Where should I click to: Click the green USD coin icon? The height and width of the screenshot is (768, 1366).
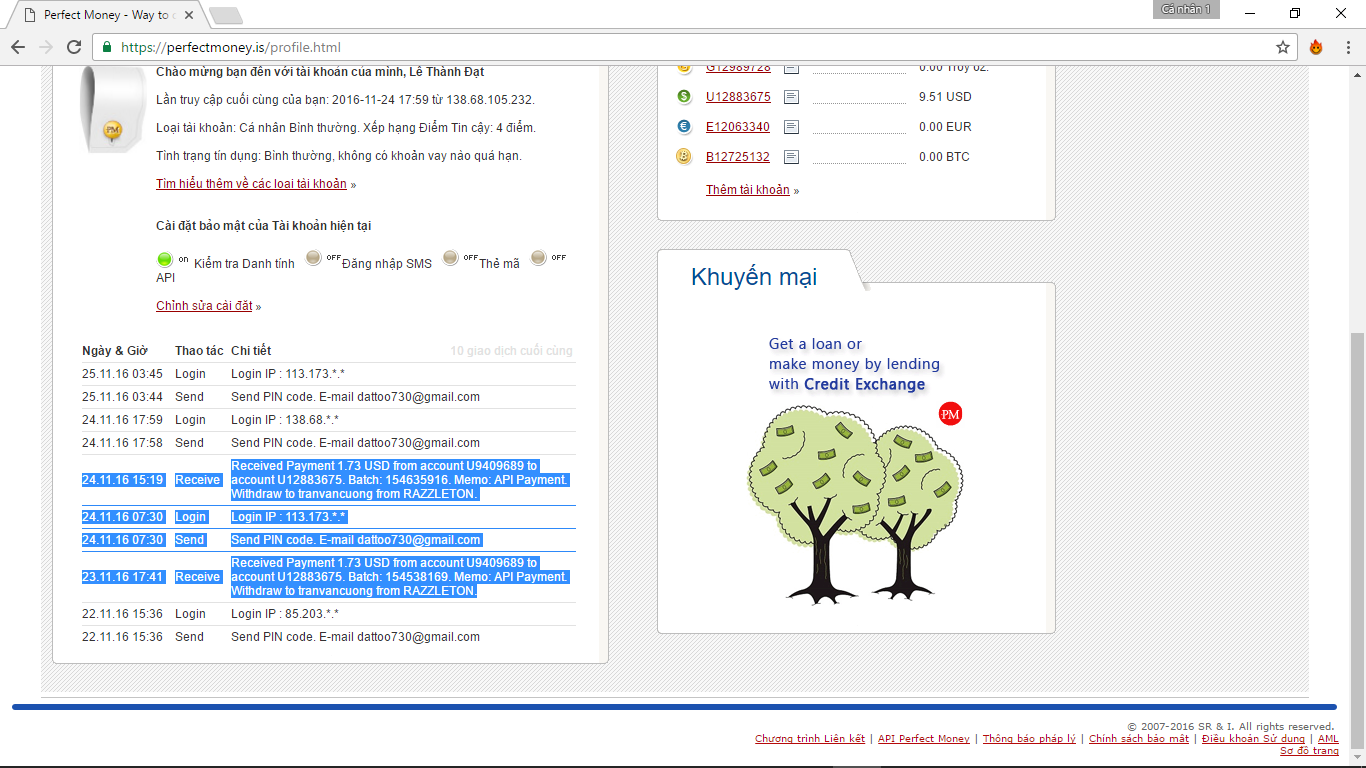click(x=684, y=97)
